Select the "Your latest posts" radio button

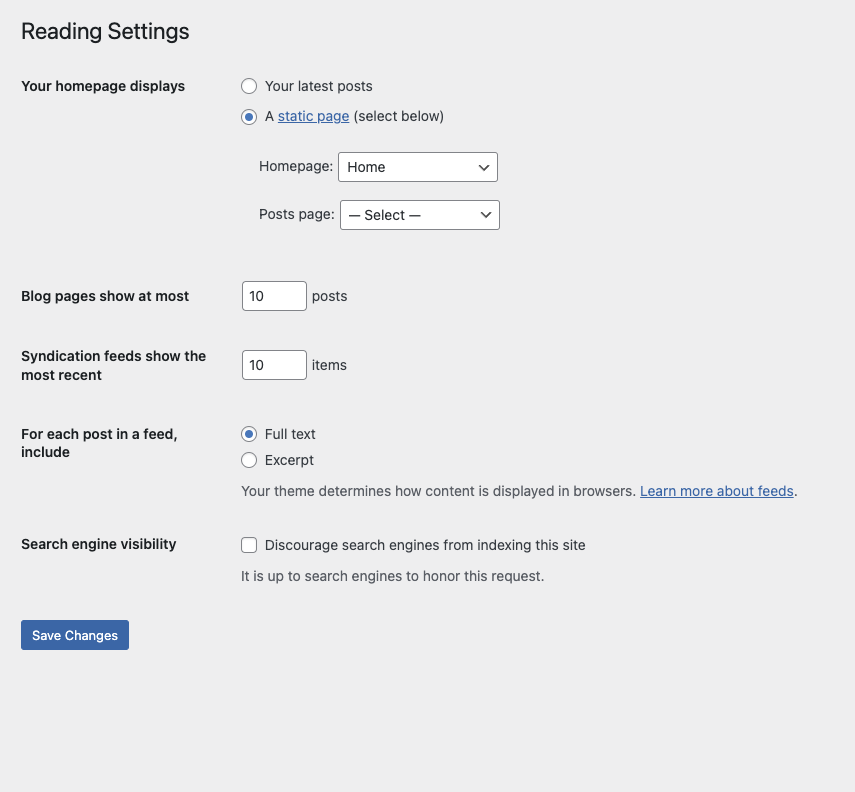click(x=249, y=86)
